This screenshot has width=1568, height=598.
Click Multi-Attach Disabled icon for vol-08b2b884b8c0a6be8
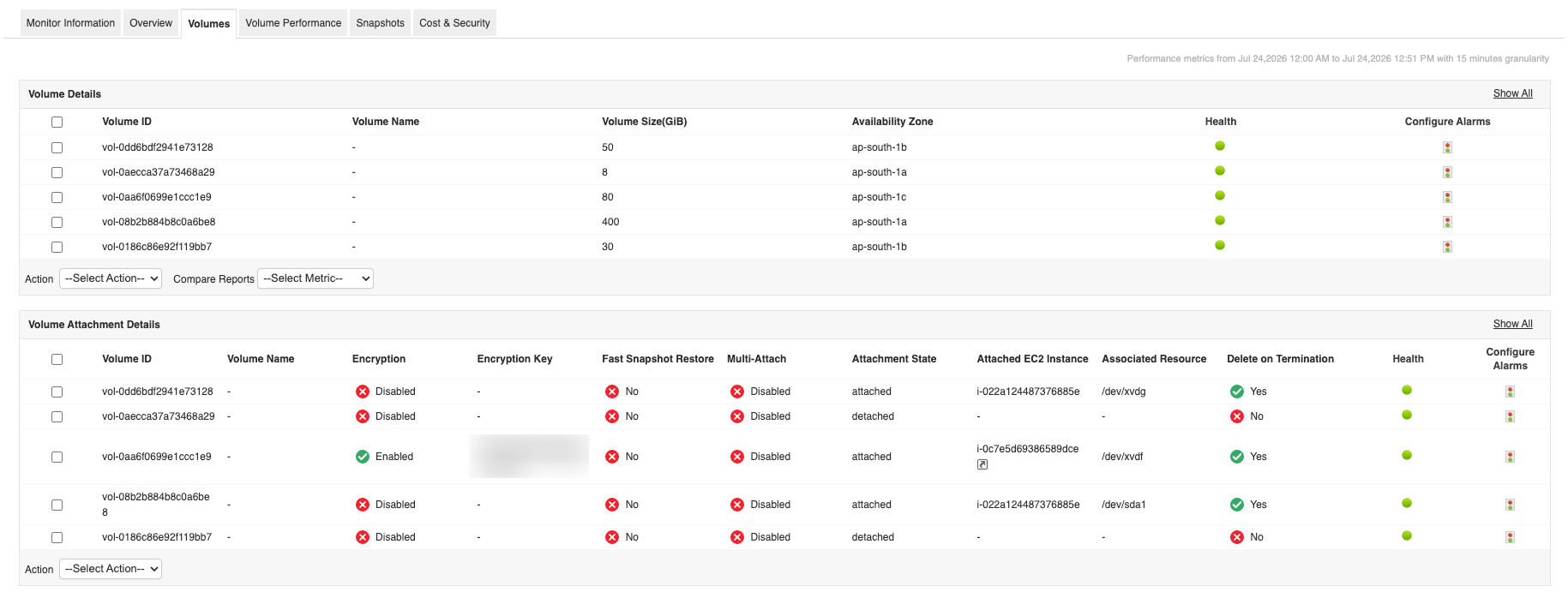coord(737,505)
